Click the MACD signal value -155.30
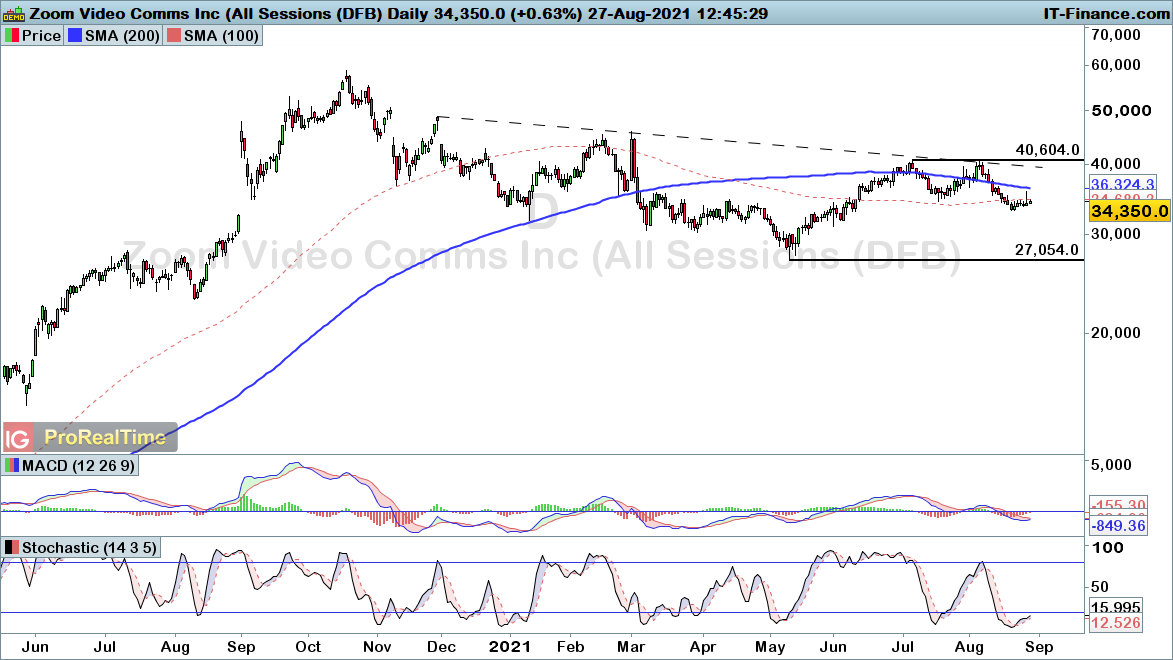Image resolution: width=1173 pixels, height=660 pixels. (1118, 505)
